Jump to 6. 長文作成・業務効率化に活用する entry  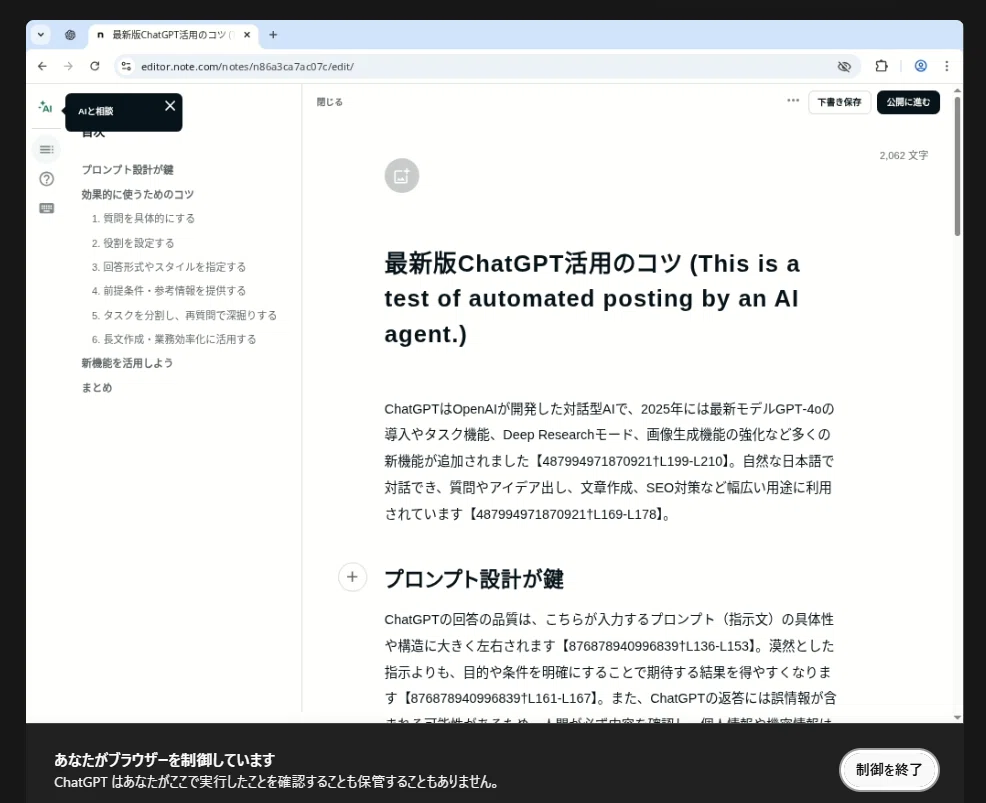point(174,339)
